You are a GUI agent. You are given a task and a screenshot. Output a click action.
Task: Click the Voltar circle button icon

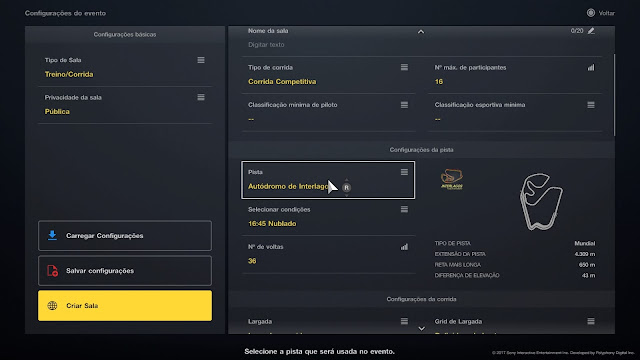click(x=591, y=13)
